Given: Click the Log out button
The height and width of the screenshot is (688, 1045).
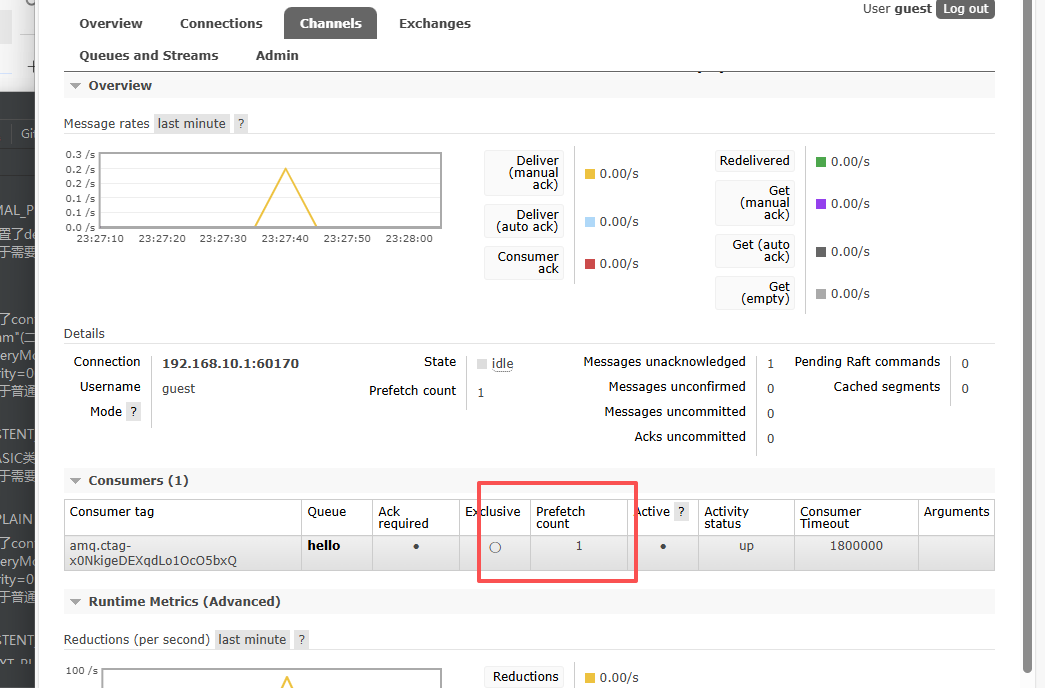Looking at the screenshot, I should [965, 9].
